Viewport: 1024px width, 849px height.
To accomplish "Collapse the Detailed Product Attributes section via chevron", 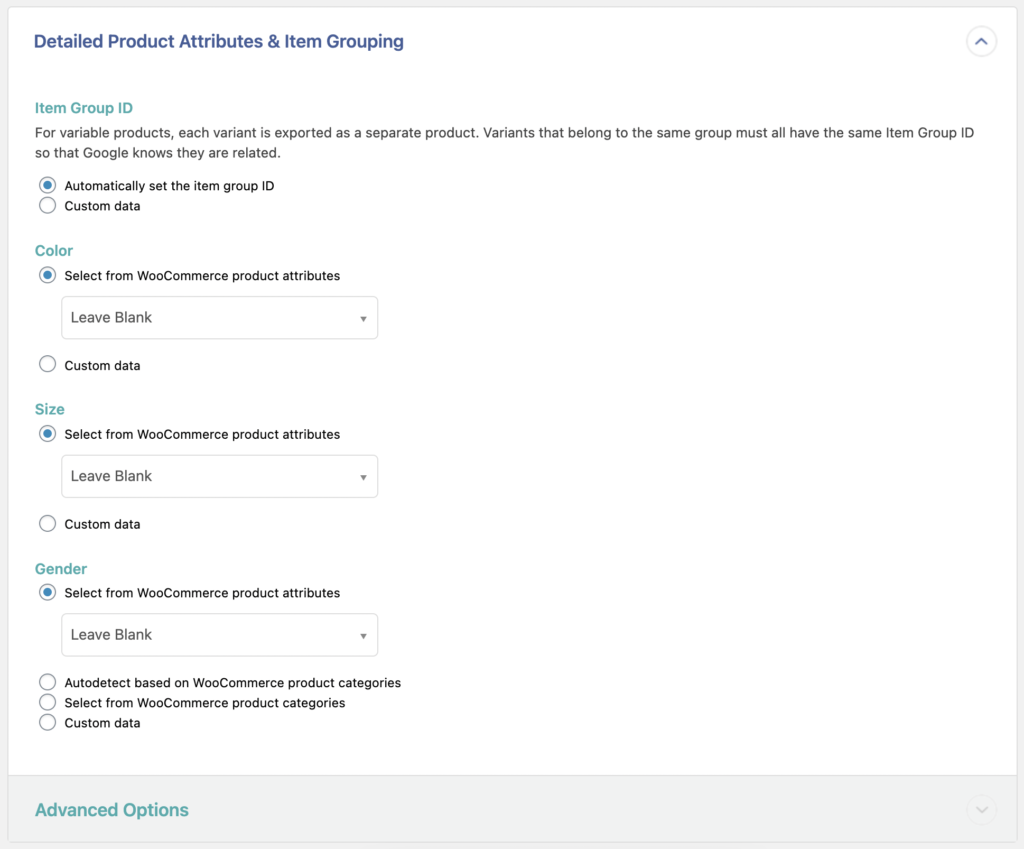I will [x=981, y=41].
